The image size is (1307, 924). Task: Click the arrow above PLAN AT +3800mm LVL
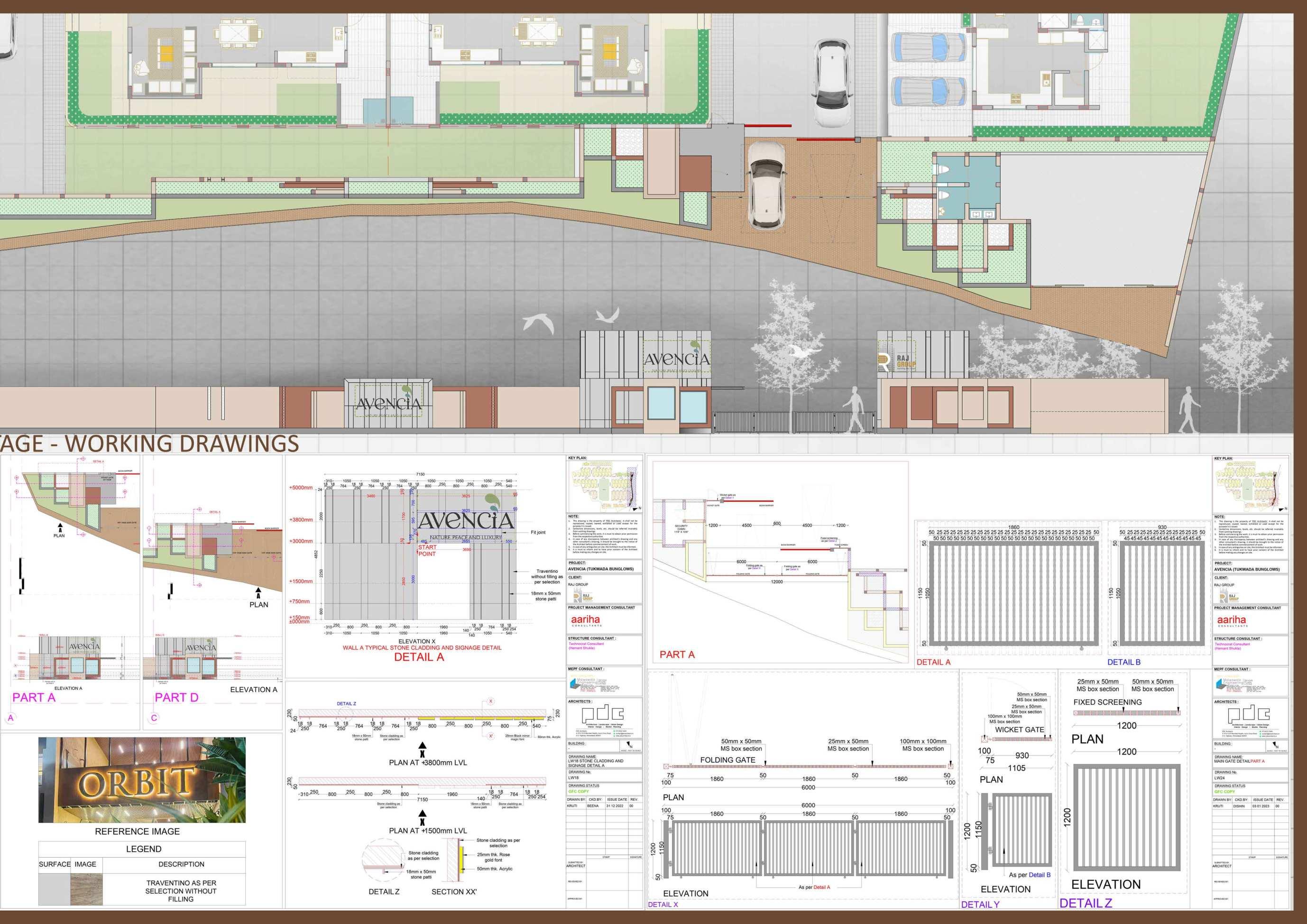tap(422, 748)
